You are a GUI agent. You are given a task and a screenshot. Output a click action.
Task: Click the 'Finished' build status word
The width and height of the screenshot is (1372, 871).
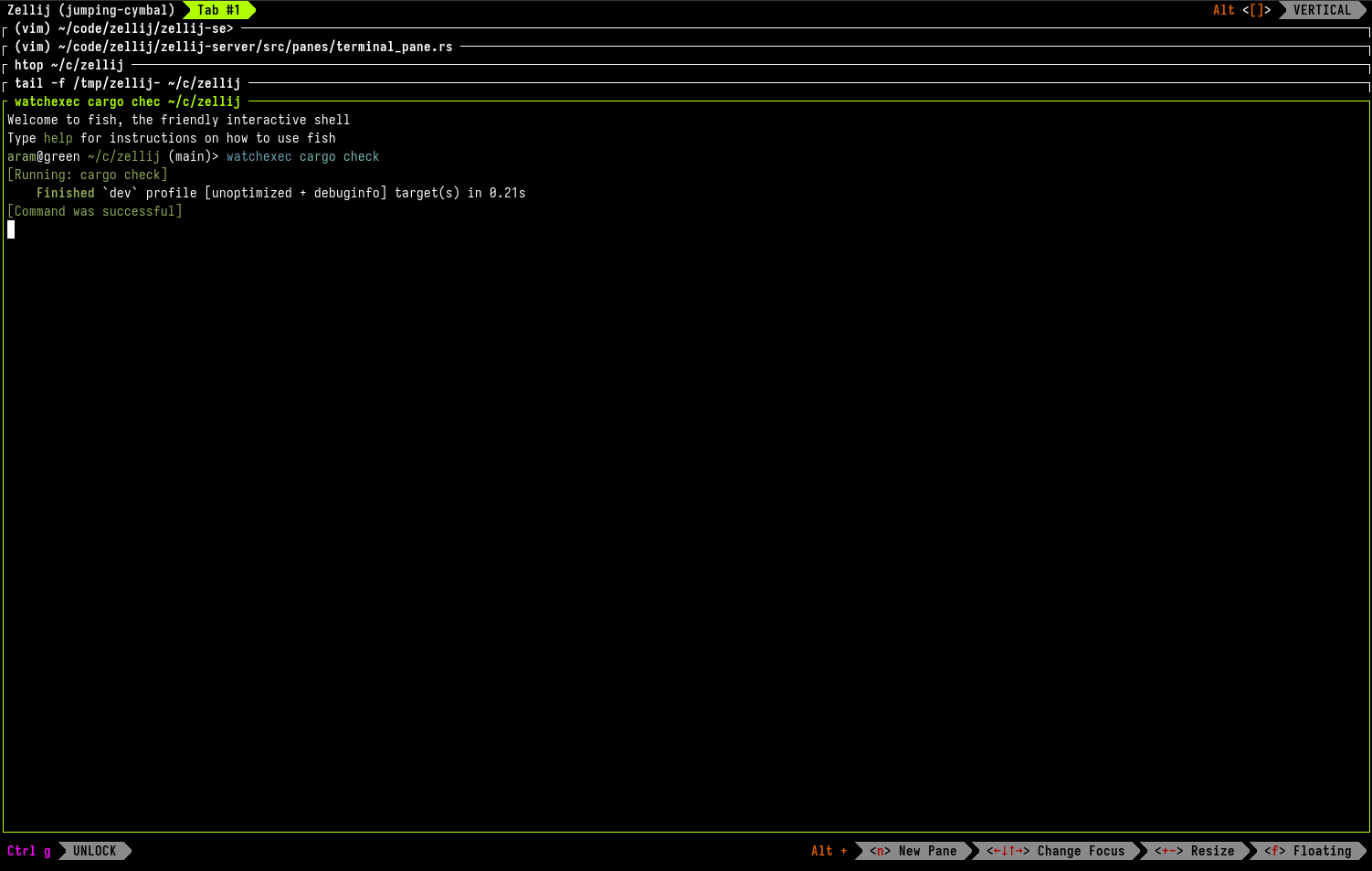[x=66, y=193]
